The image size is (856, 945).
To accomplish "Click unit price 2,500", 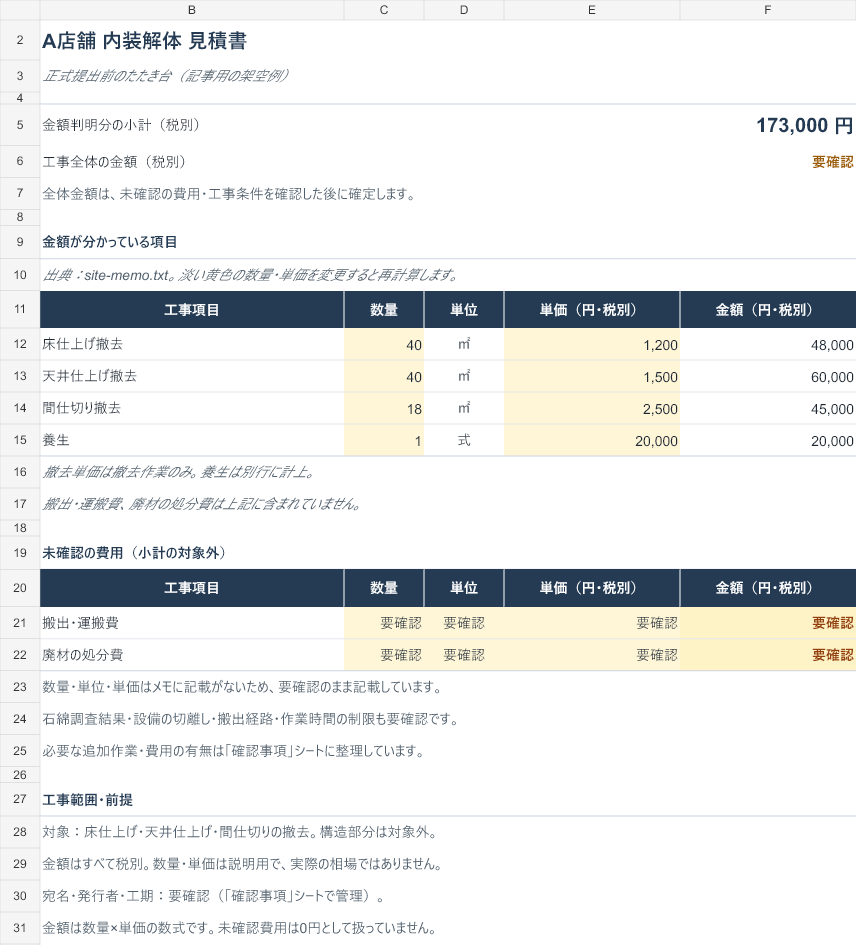I will (x=591, y=409).
